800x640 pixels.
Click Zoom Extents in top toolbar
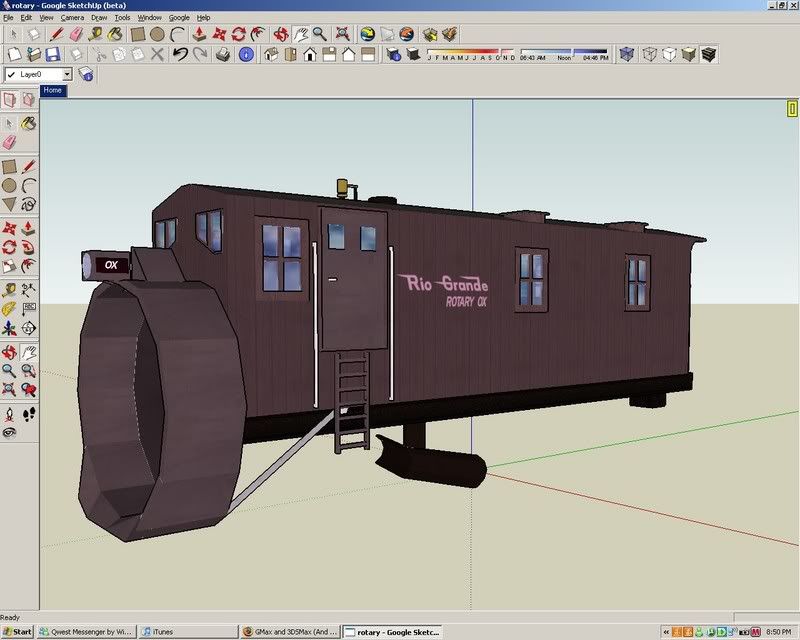342,35
